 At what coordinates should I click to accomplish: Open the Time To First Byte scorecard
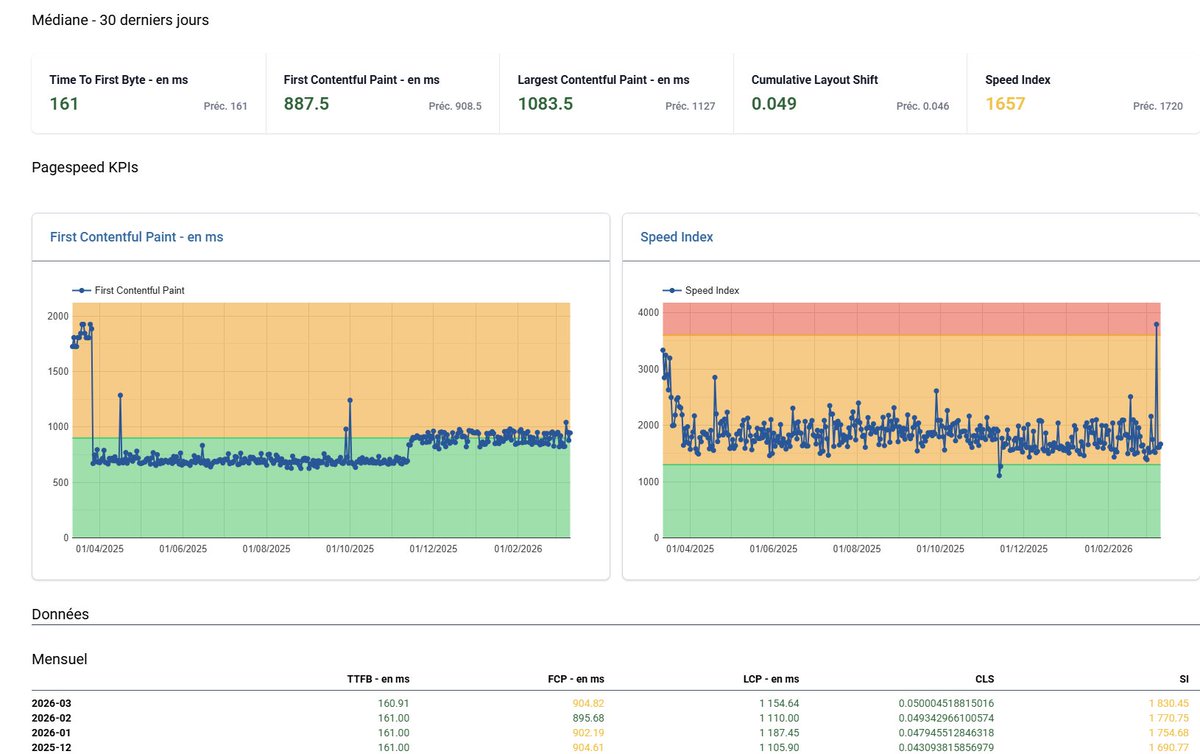[149, 93]
